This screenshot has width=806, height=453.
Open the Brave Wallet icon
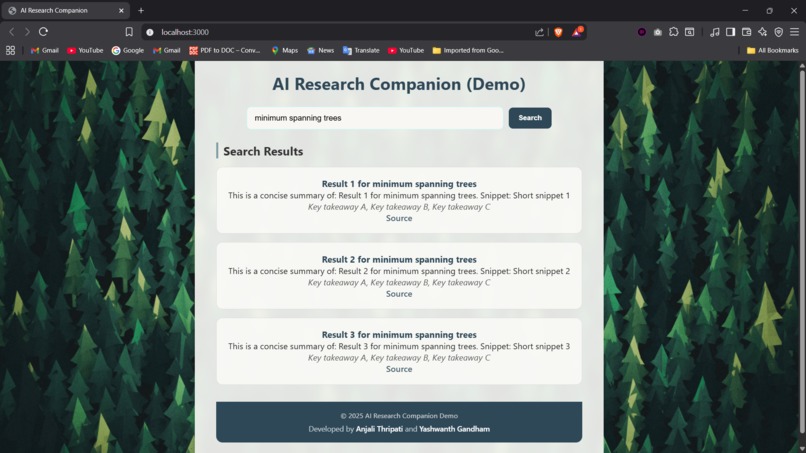pos(746,32)
